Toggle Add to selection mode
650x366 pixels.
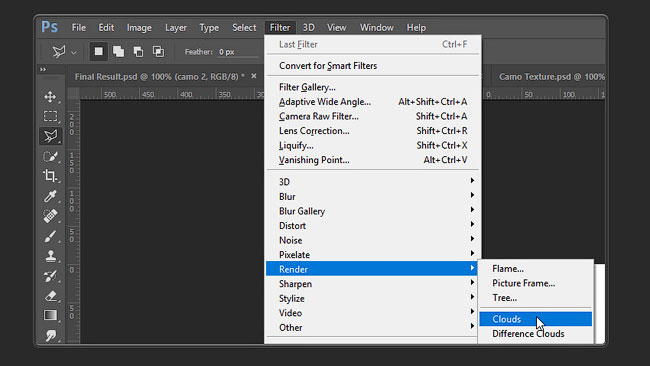[x=119, y=51]
